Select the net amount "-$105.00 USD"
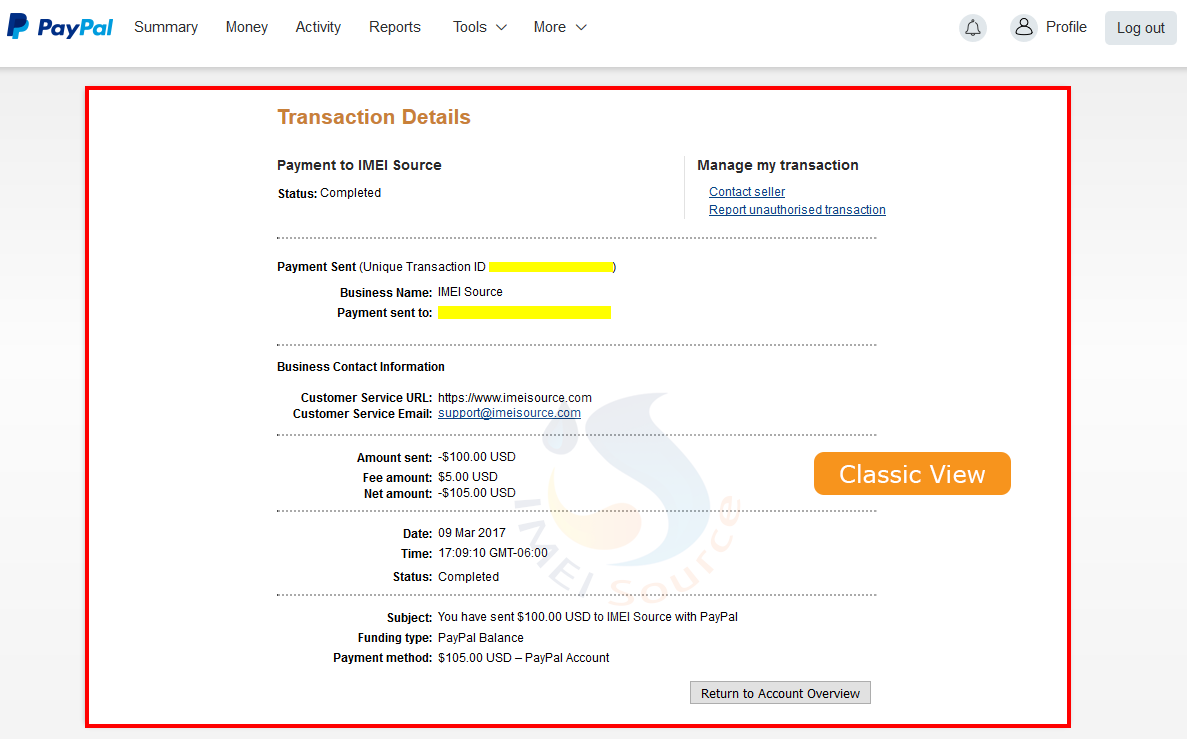 [476, 493]
